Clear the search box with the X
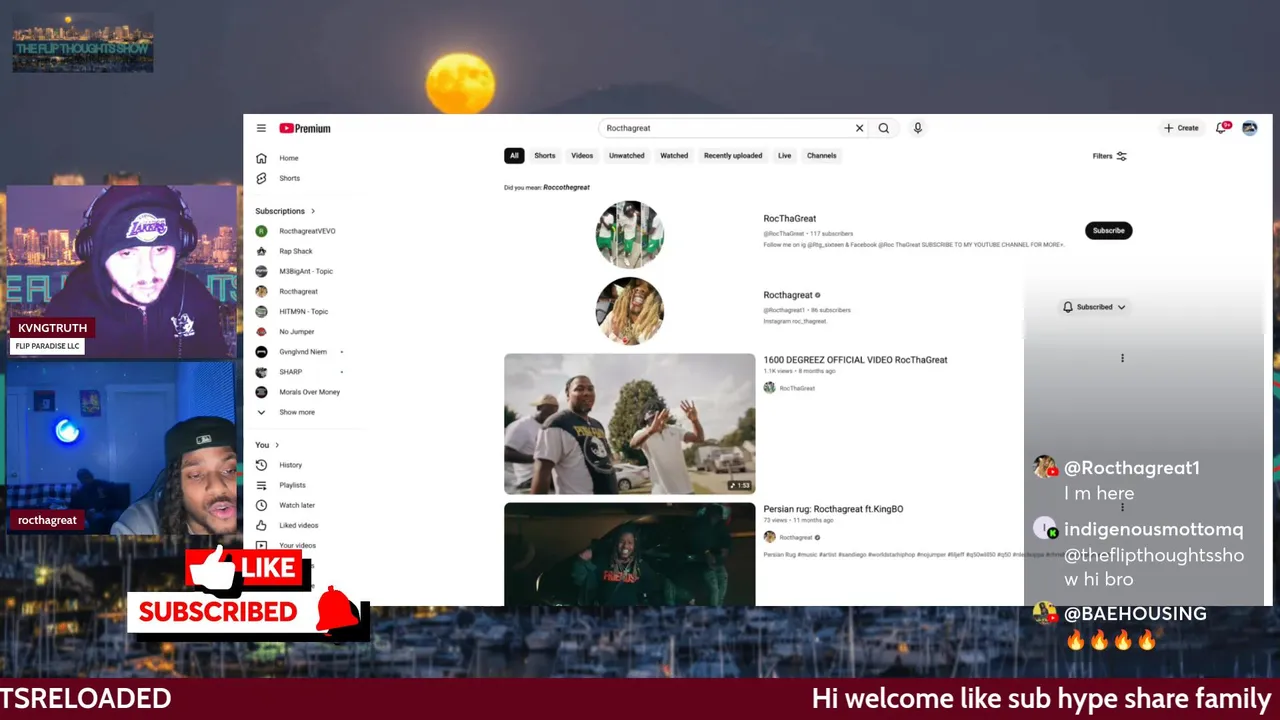Image resolution: width=1280 pixels, height=720 pixels. pos(859,128)
